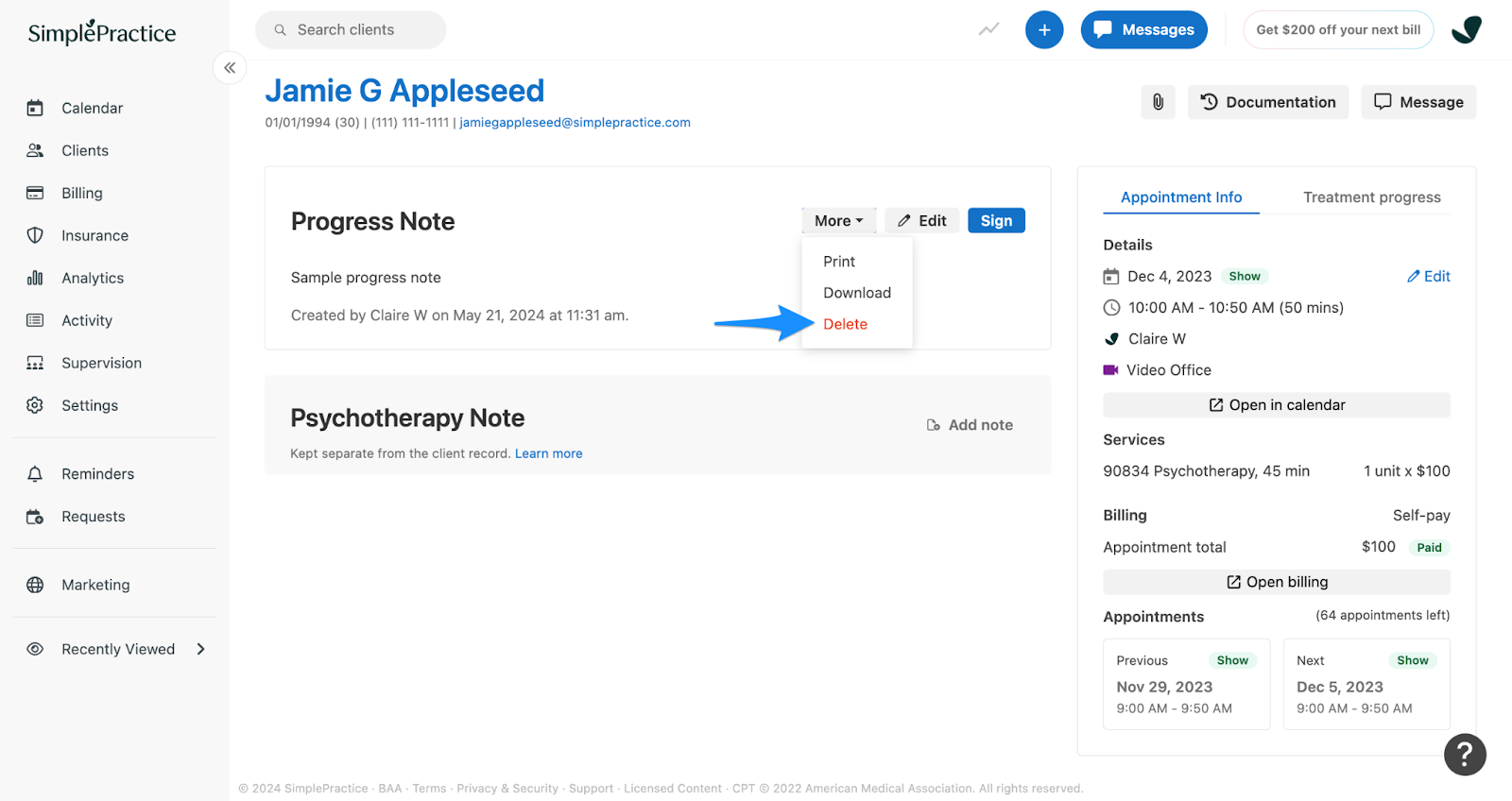Open the Calendar sidebar icon
The height and width of the screenshot is (801, 1512).
point(35,108)
